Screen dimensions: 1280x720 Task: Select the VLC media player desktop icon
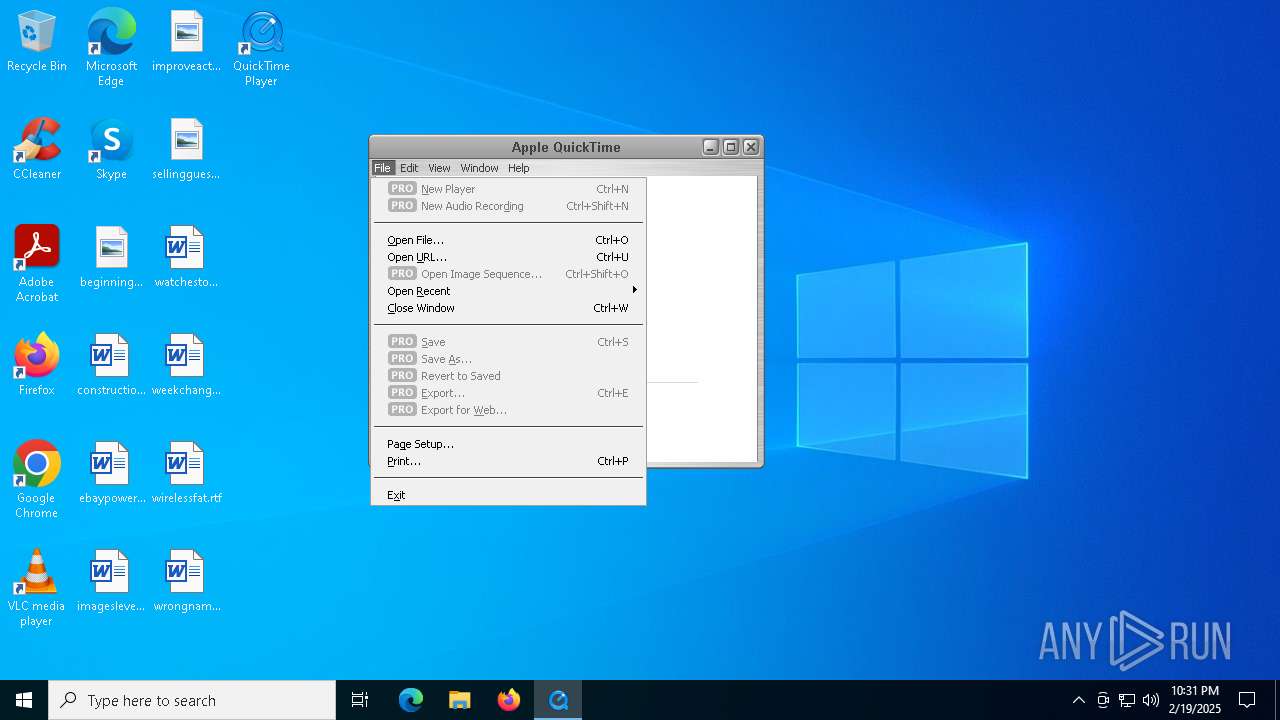tap(37, 588)
